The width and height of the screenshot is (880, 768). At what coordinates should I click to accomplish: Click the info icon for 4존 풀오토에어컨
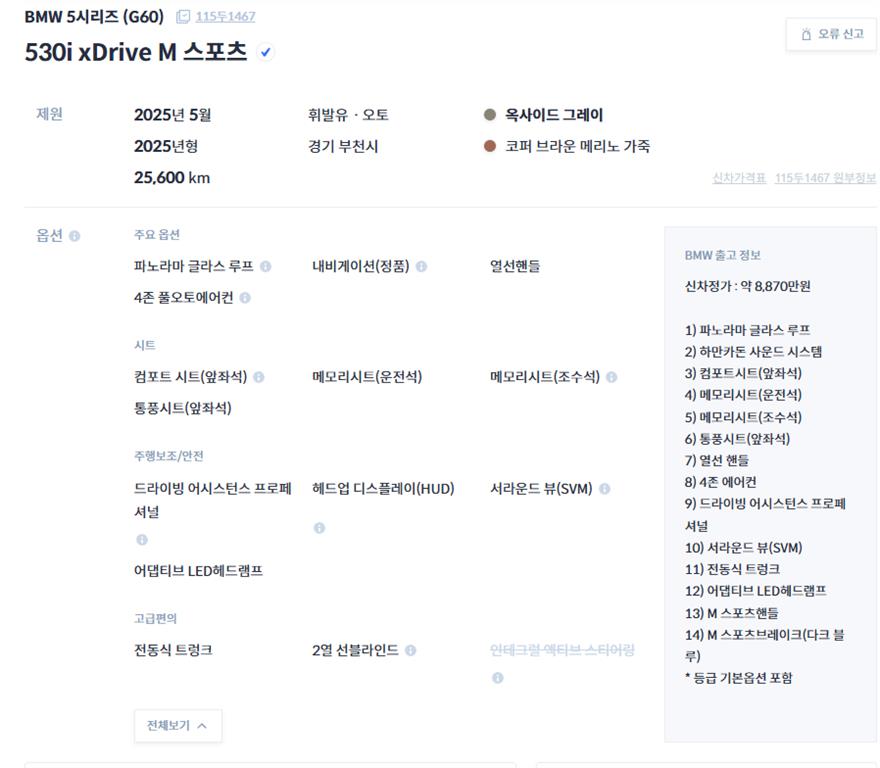point(243,300)
